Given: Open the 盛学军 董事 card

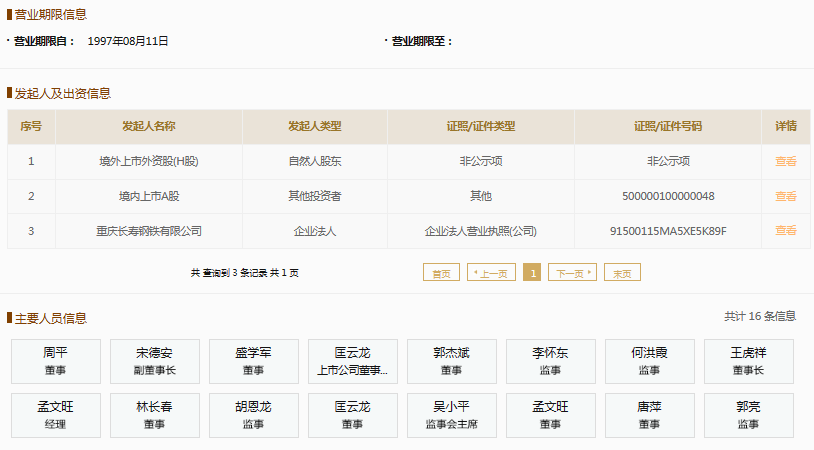Looking at the screenshot, I should [x=253, y=361].
